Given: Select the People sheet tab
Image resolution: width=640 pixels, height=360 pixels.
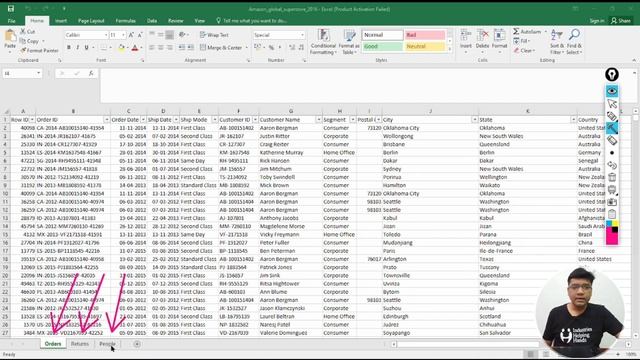Looking at the screenshot, I should 107,344.
